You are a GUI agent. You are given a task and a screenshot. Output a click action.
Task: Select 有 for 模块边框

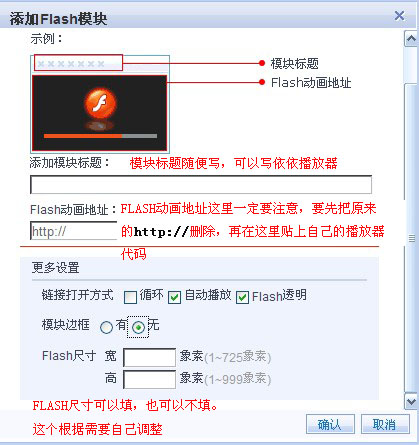[x=106, y=327]
